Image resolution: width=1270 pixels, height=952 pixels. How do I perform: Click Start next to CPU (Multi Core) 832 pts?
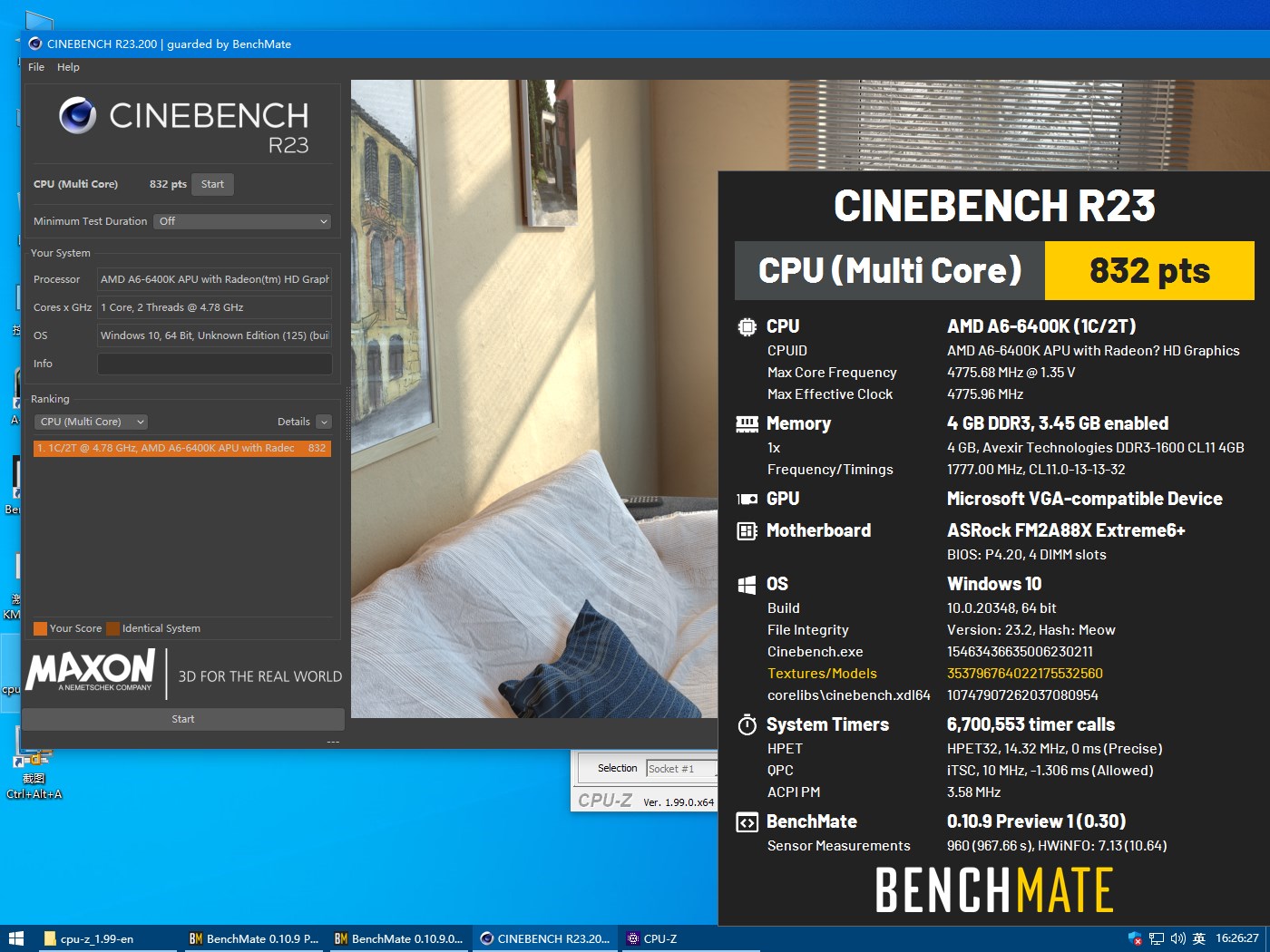click(x=212, y=184)
